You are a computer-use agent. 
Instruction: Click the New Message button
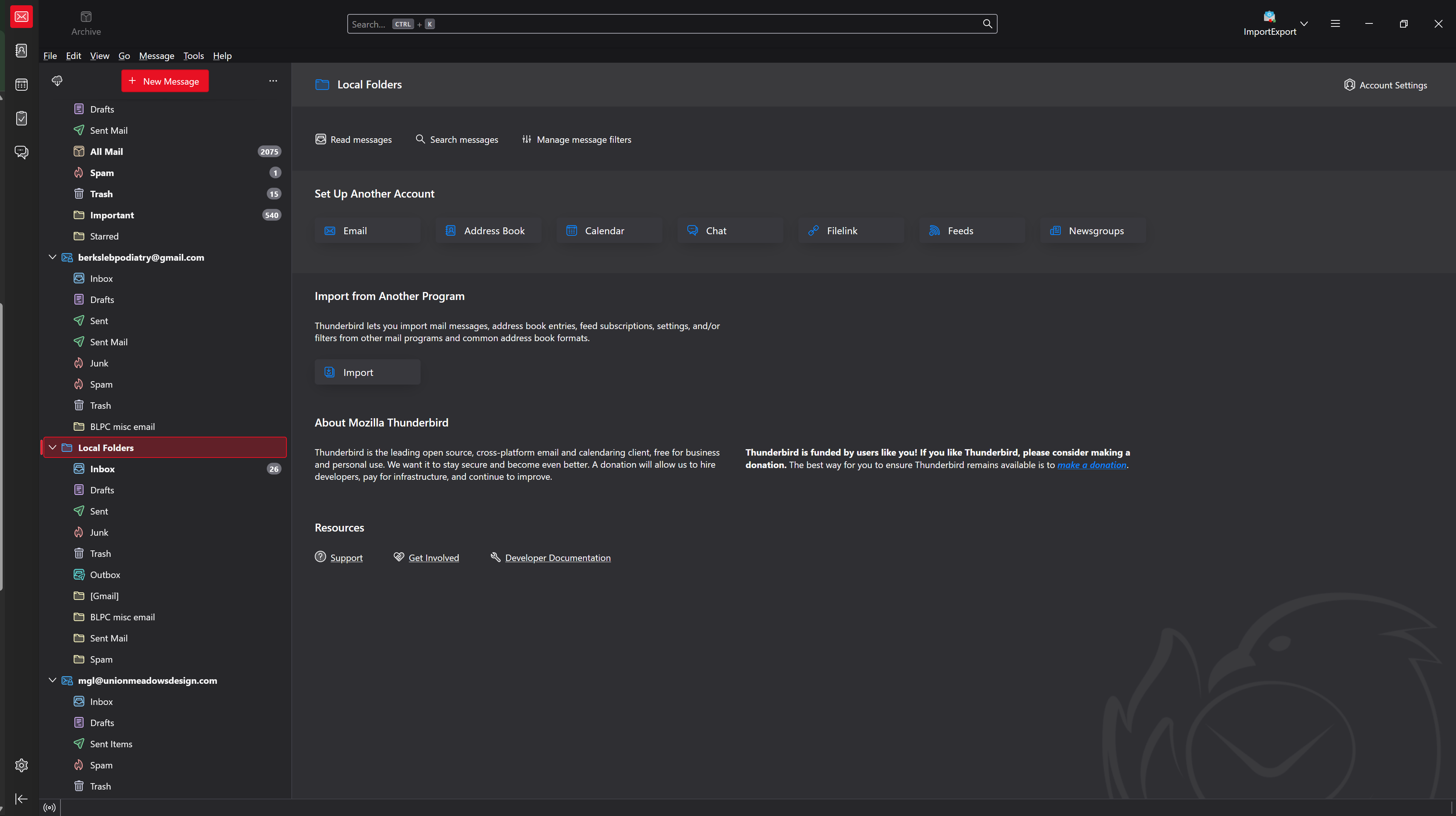click(x=164, y=81)
